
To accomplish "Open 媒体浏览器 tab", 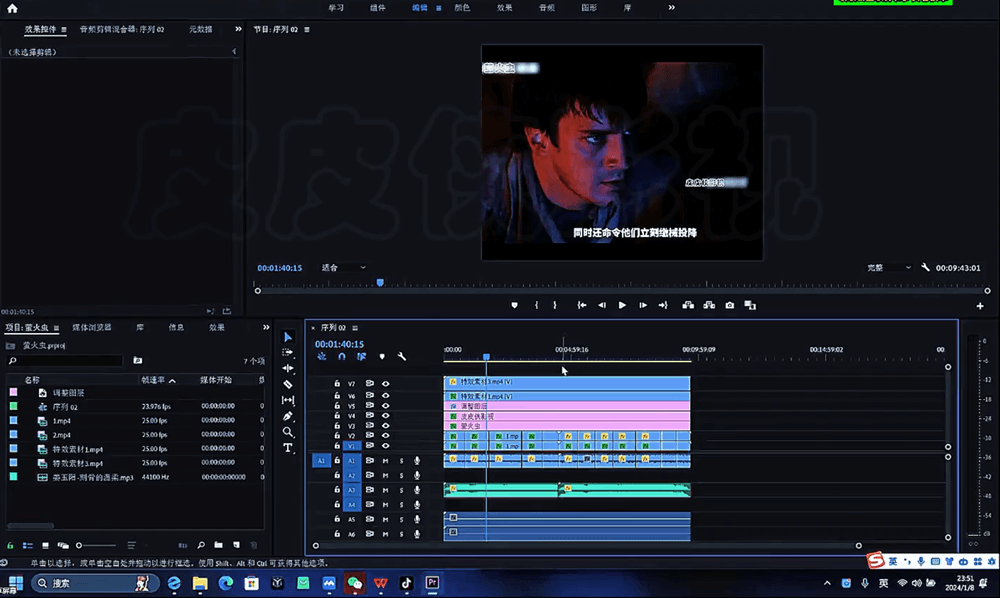I will click(x=92, y=328).
